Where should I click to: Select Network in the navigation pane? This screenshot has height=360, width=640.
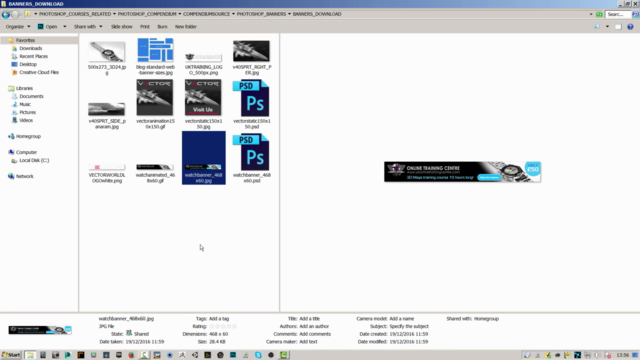pos(24,176)
